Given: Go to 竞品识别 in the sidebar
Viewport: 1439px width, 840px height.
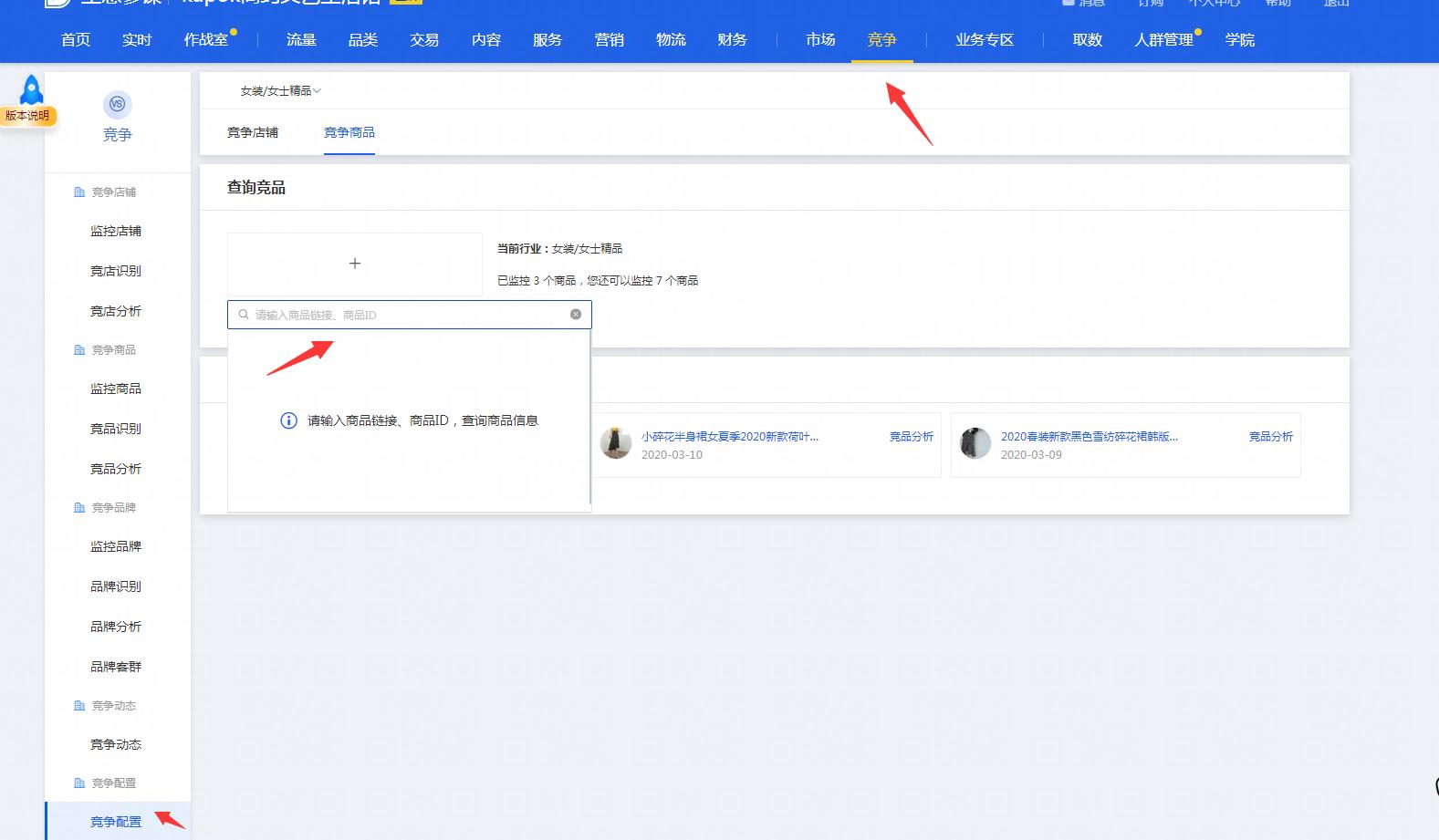Looking at the screenshot, I should (116, 430).
